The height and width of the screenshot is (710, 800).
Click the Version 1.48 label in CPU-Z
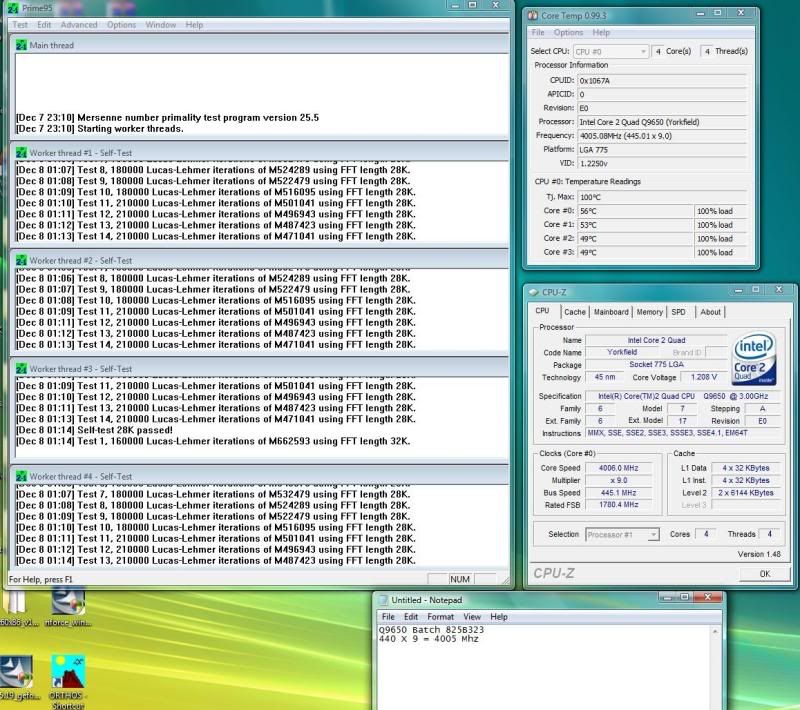(759, 554)
